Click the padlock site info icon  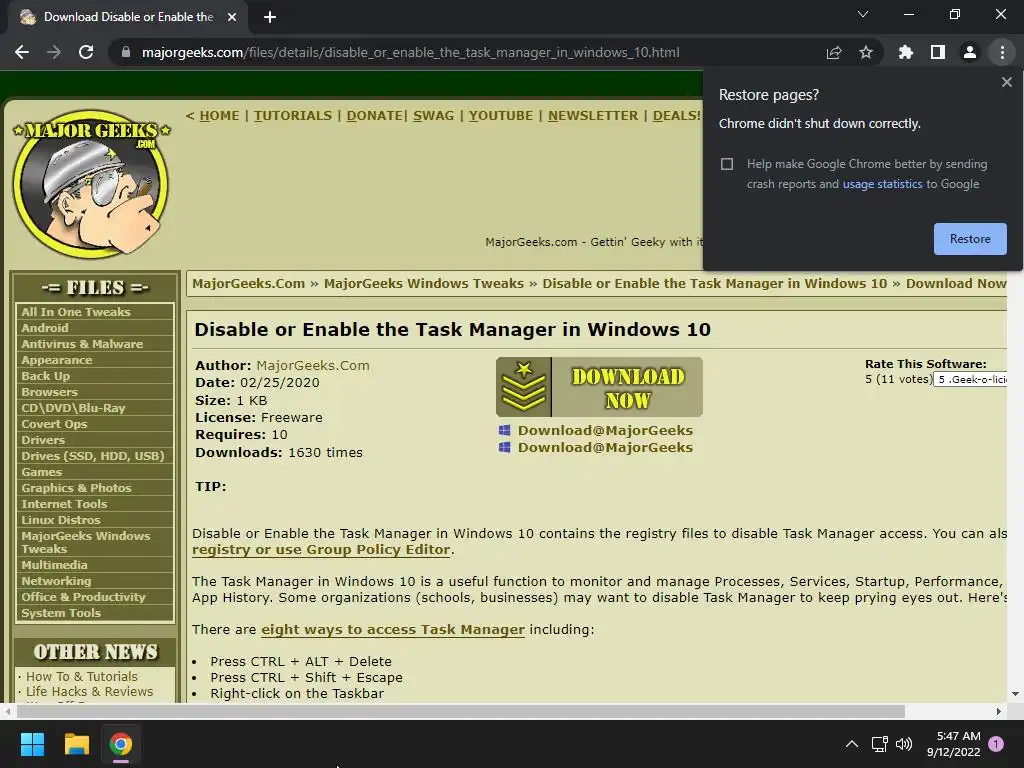(126, 52)
